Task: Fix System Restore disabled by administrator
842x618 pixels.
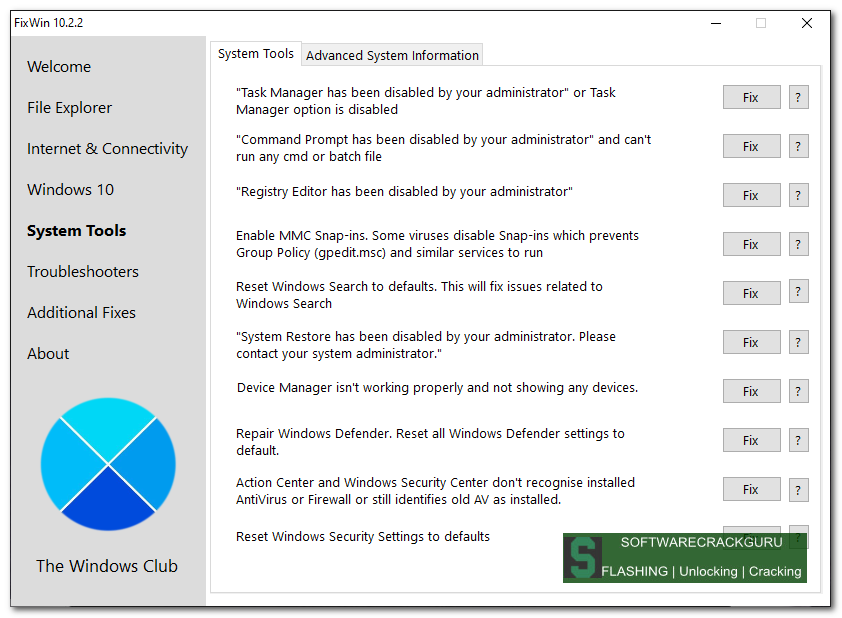Action: coord(751,342)
